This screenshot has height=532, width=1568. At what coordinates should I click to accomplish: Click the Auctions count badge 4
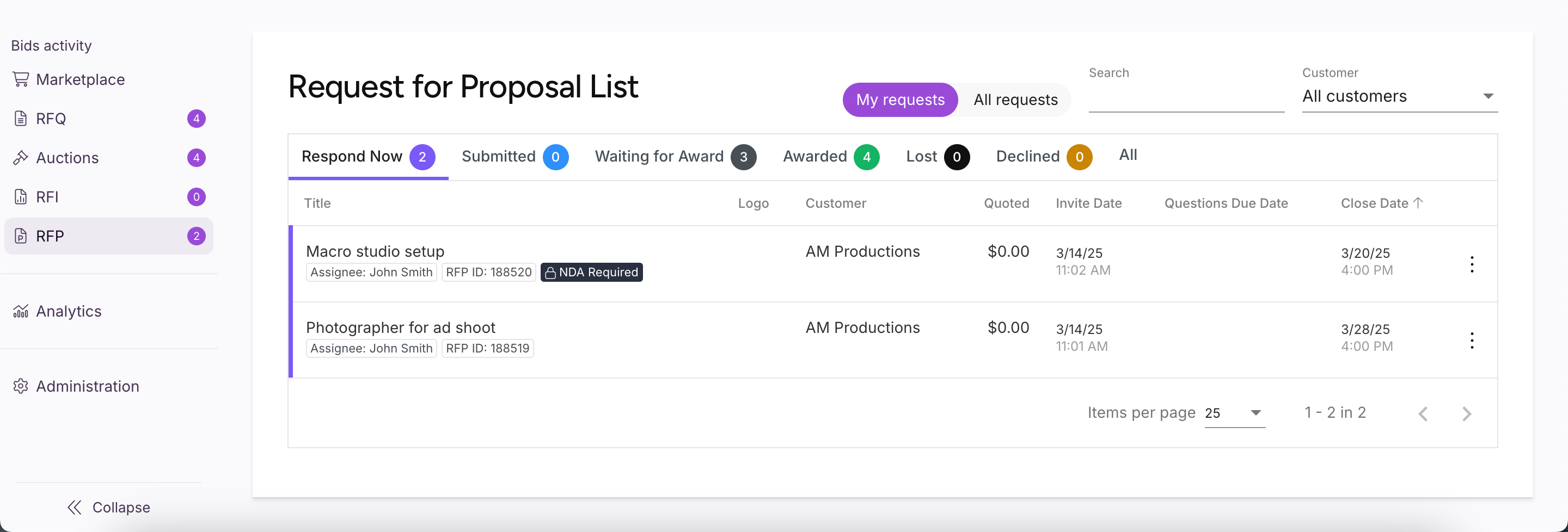[x=196, y=157]
